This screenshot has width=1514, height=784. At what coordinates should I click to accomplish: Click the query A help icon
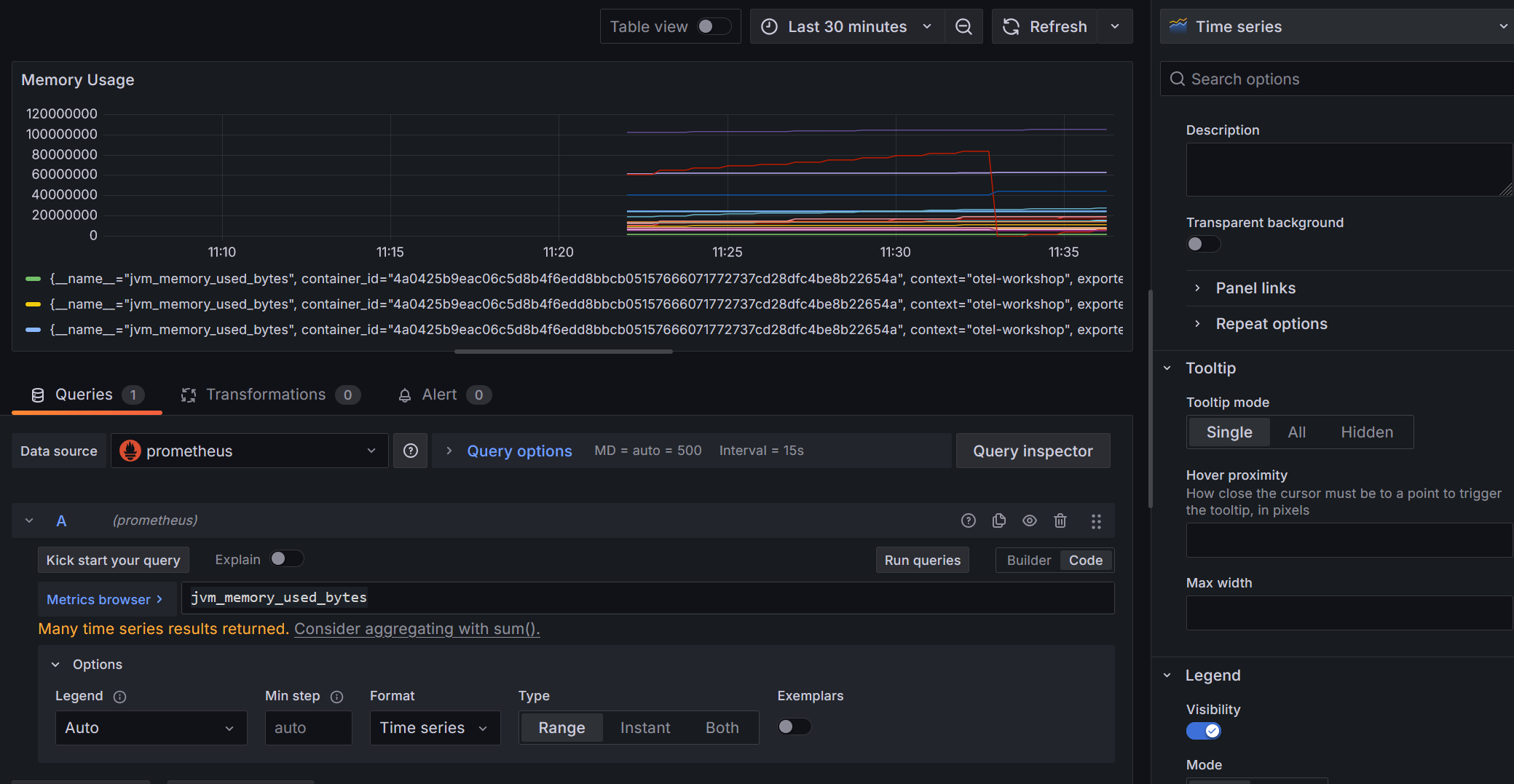click(x=968, y=520)
